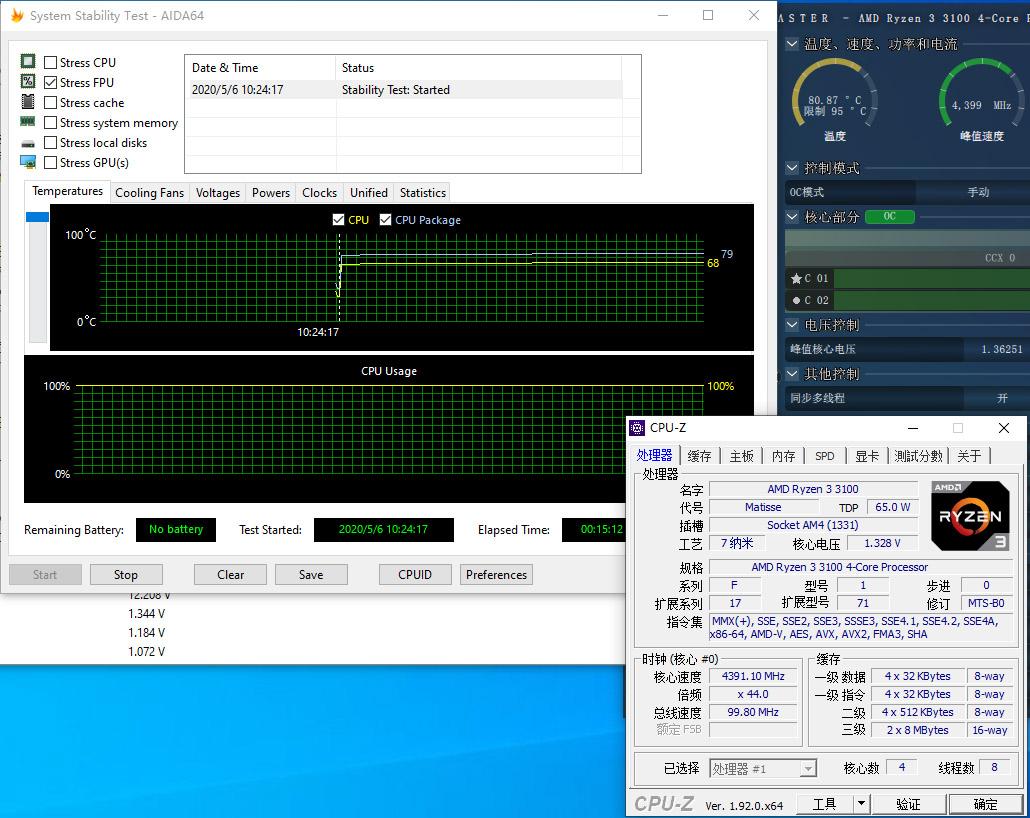
Task: Click the AIDA64 flame icon in title bar
Action: [x=17, y=15]
